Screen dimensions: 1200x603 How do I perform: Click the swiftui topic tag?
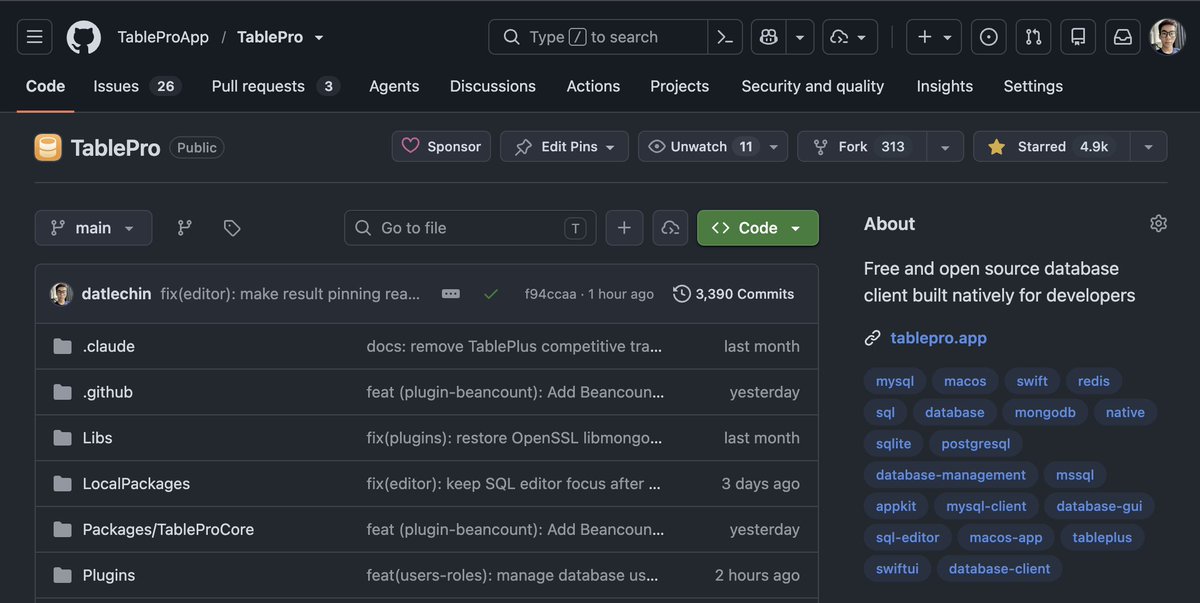897,568
